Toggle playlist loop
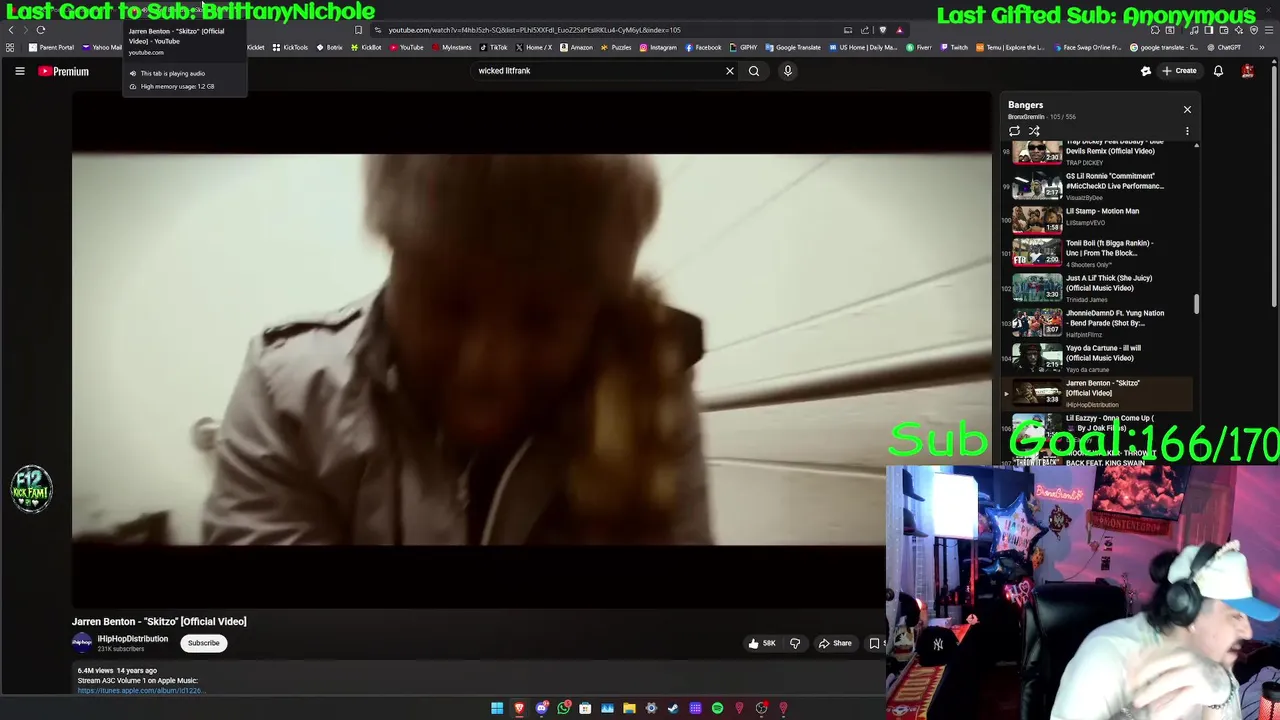Screen dimensions: 1280x720 point(1014,131)
